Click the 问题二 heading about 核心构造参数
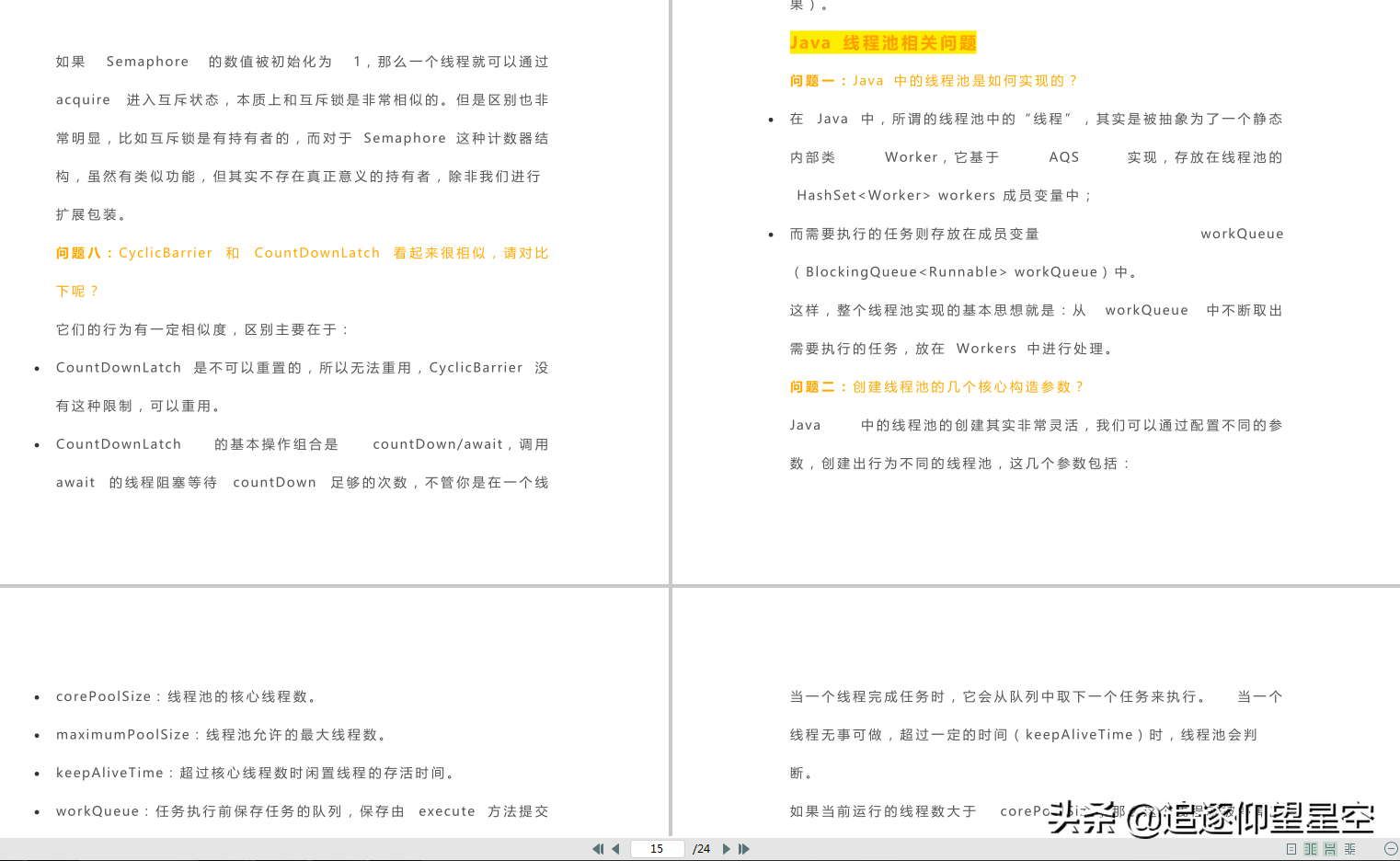The width and height of the screenshot is (1400, 861). coord(936,387)
